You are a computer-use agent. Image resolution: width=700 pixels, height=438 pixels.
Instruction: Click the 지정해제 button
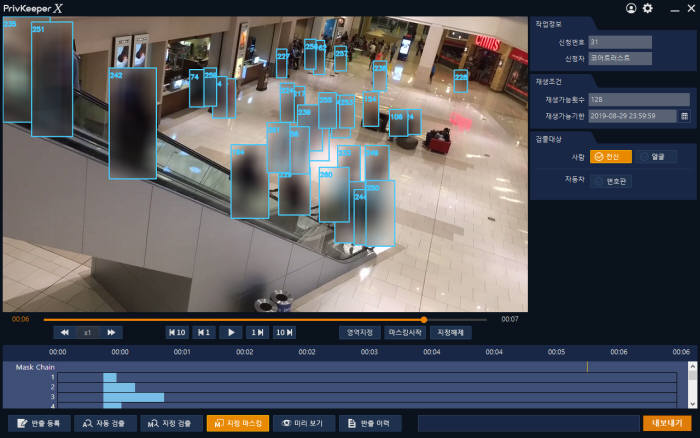[x=450, y=332]
